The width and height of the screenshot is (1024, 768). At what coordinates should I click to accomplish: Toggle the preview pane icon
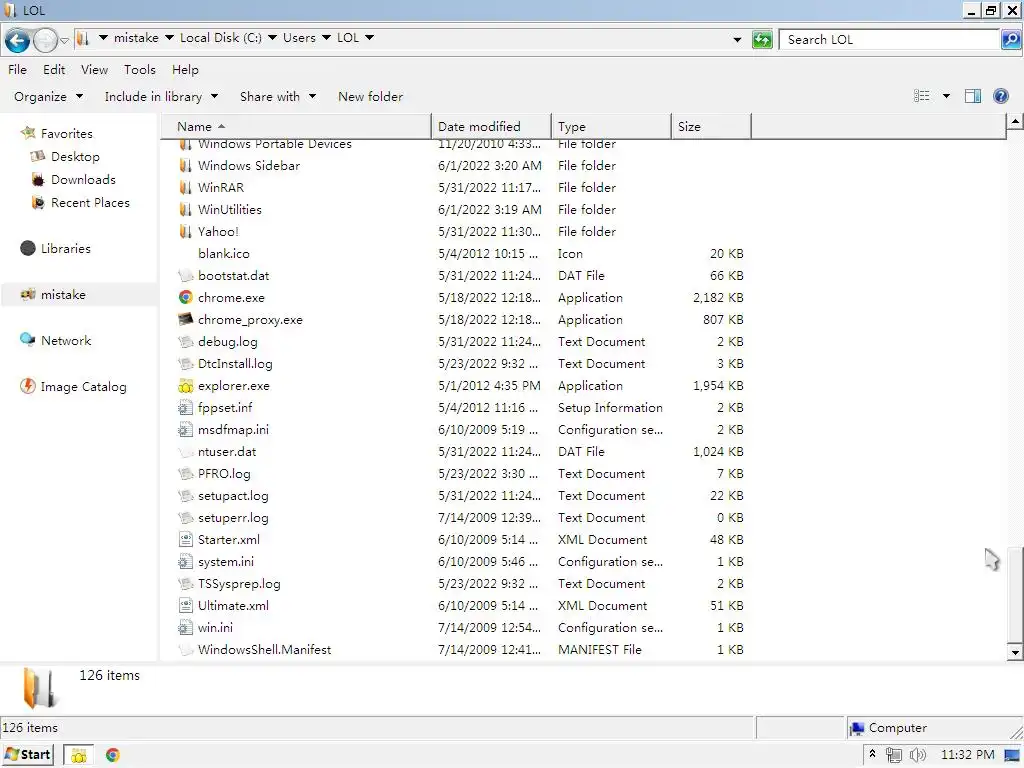(972, 96)
